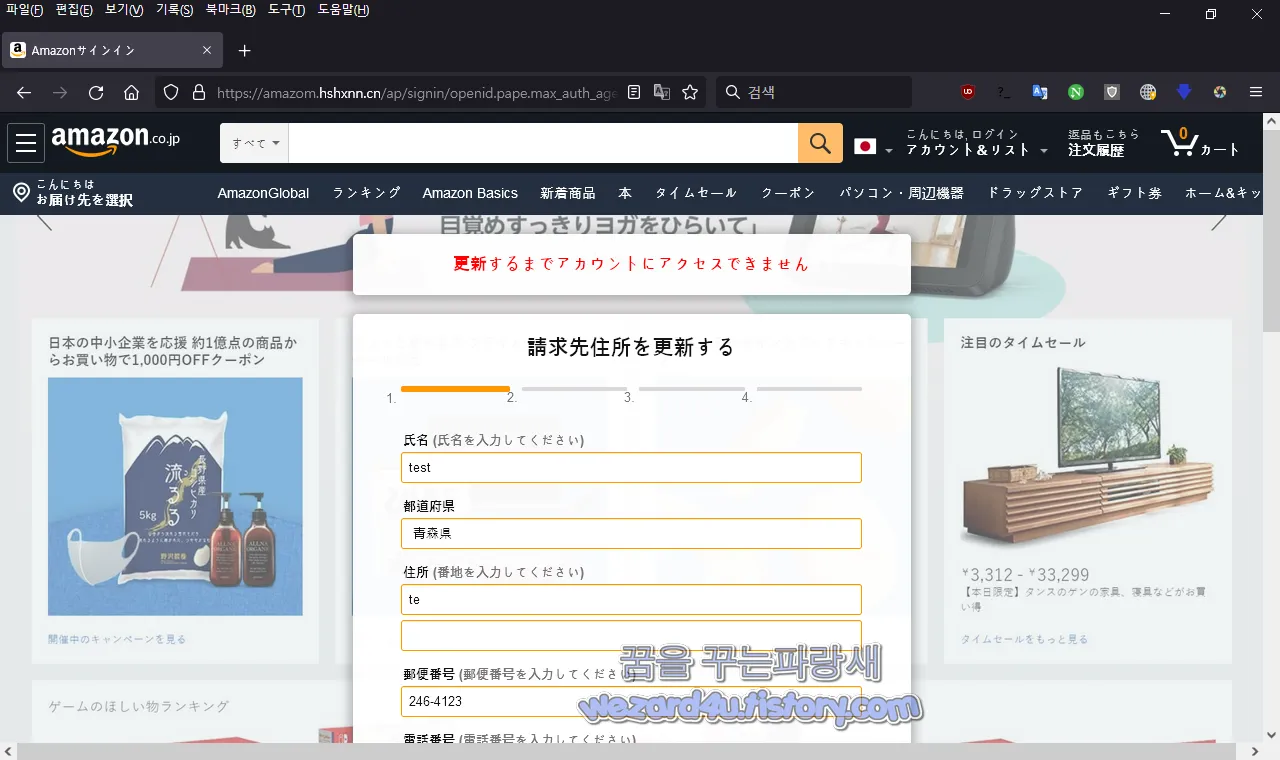Click the orange Amazon search magnifier button
1280x760 pixels.
click(820, 143)
